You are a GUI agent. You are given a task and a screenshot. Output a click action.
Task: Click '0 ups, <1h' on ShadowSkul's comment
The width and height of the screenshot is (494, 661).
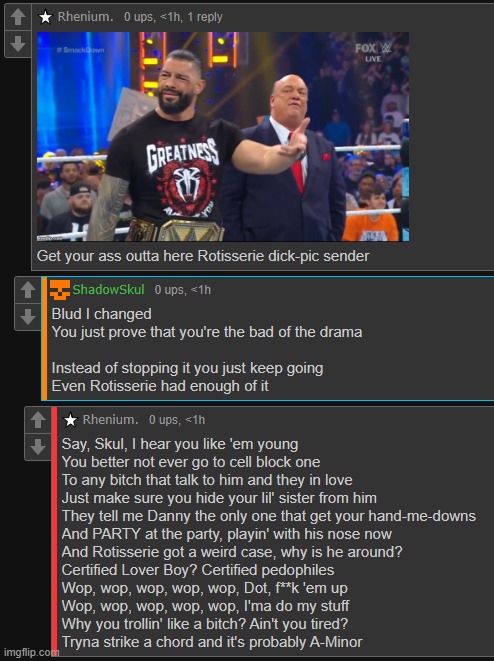click(183, 290)
